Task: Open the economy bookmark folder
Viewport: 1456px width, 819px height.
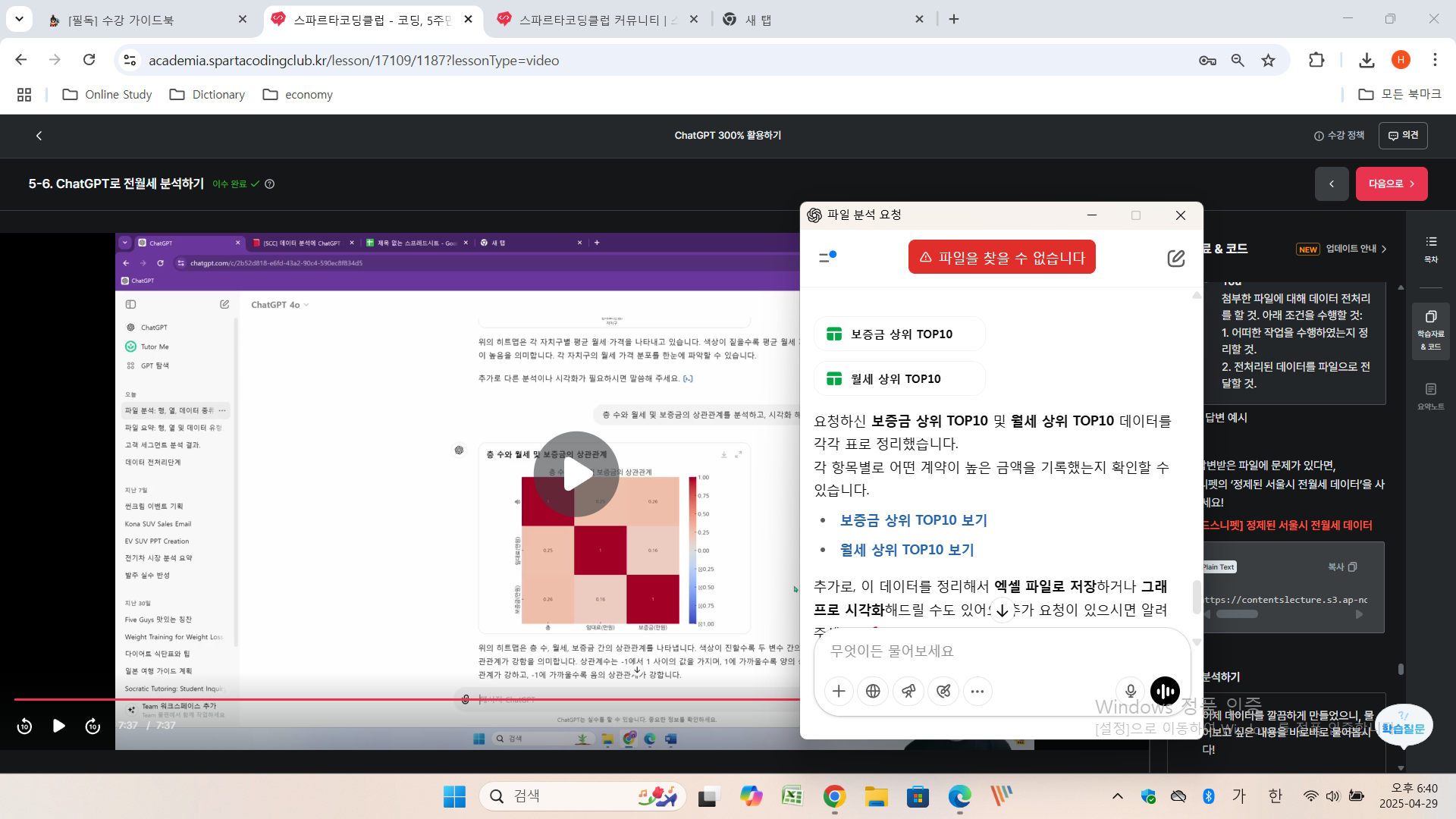Action: 297,94
